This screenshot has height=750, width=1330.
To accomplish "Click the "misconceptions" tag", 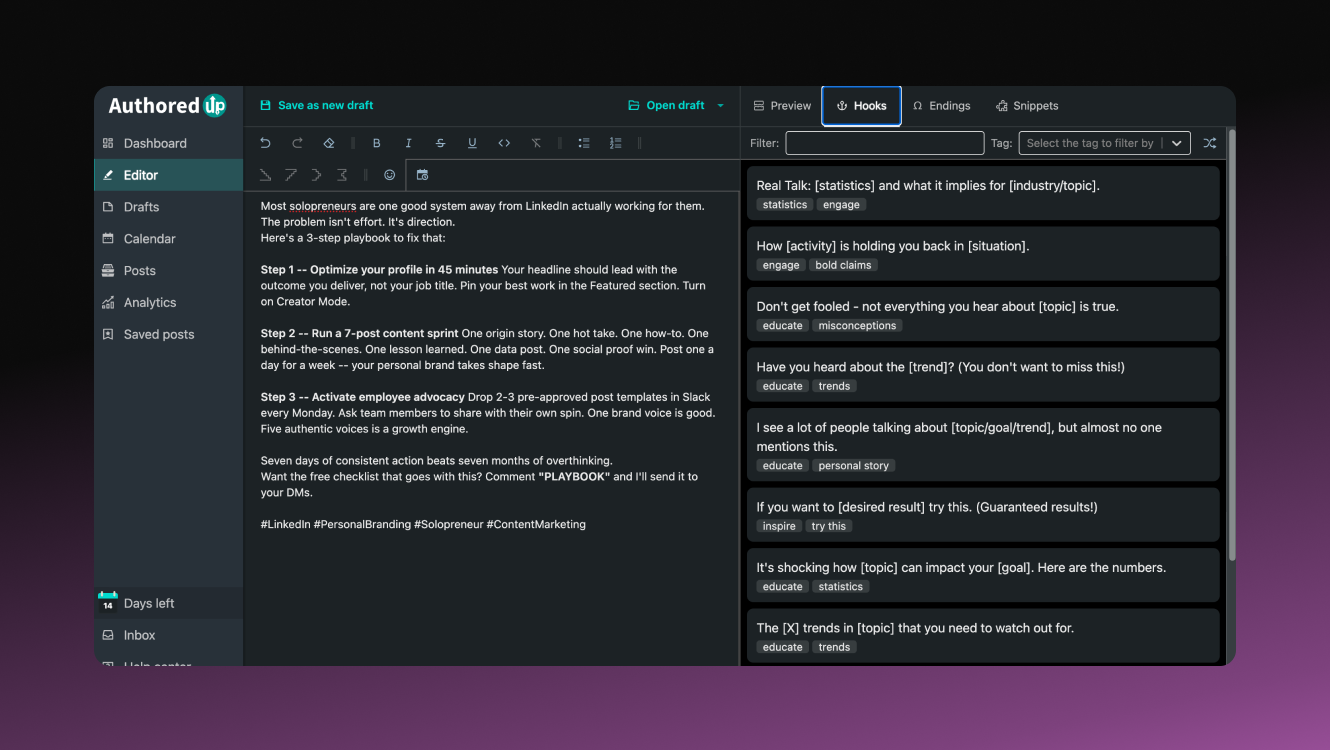I will pyautogui.click(x=857, y=326).
